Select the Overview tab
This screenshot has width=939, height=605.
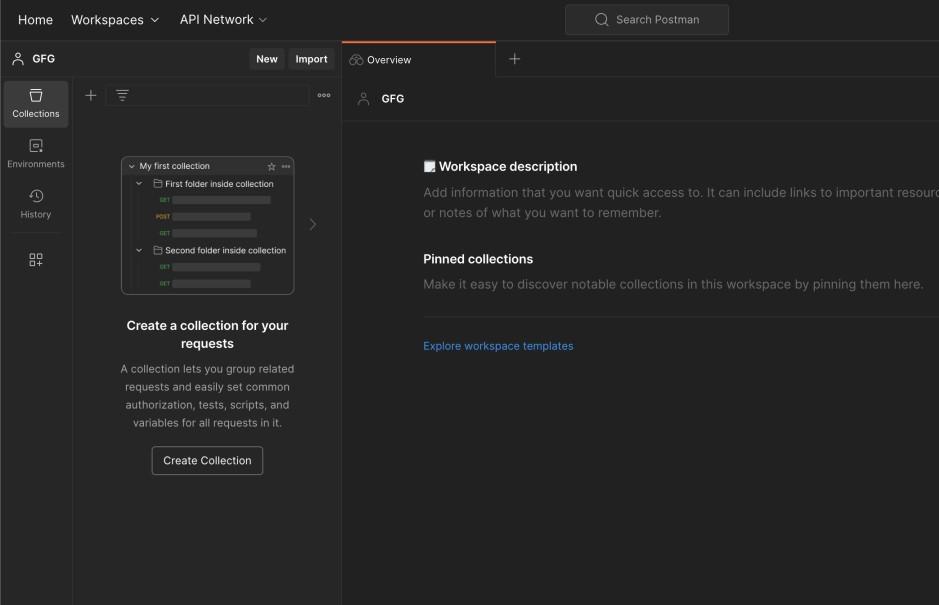[x=388, y=60]
